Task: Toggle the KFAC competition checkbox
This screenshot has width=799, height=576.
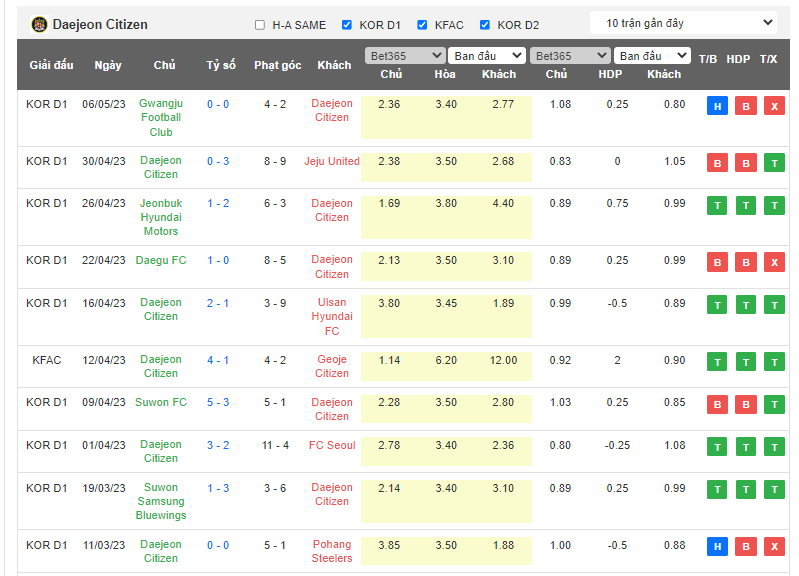Action: [422, 25]
